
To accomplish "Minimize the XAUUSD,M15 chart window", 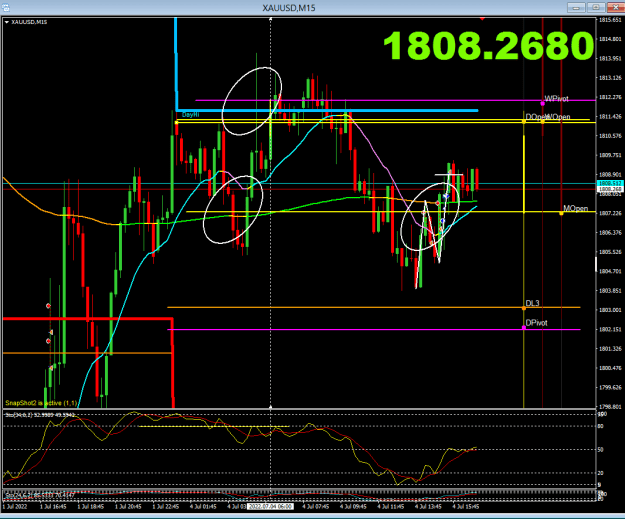I will tap(576, 7).
